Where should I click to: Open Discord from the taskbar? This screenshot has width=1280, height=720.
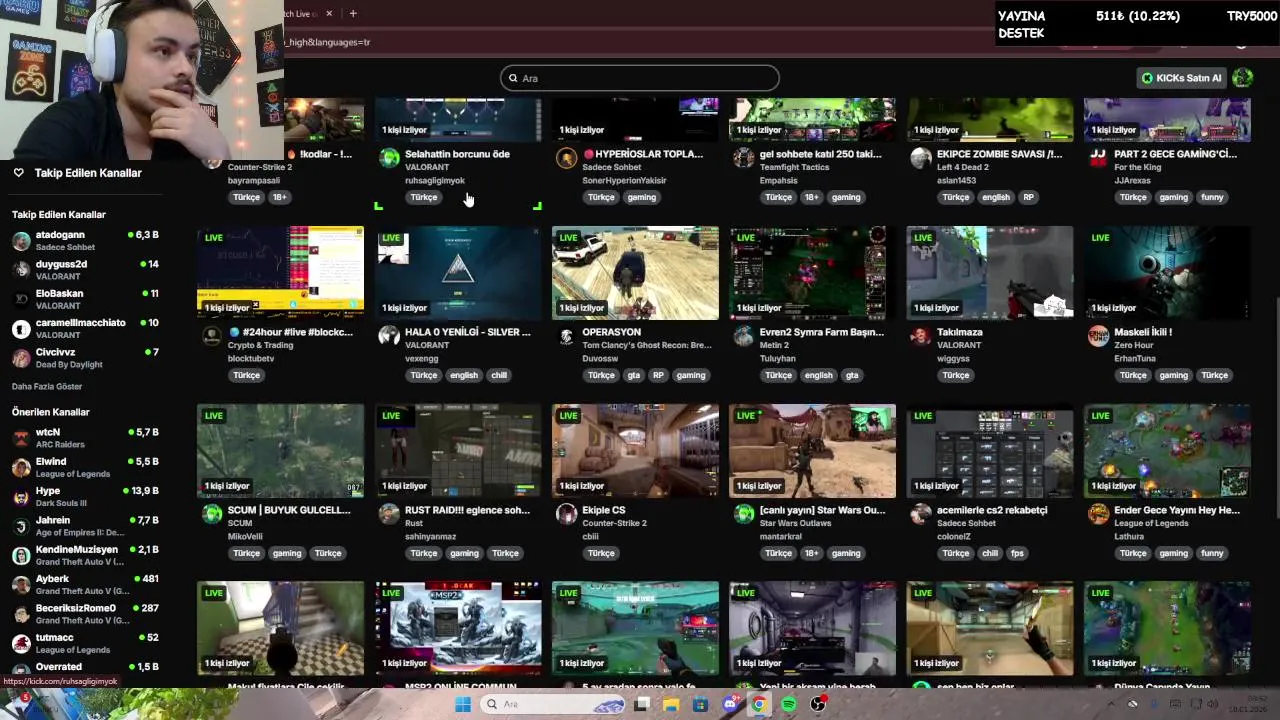pyautogui.click(x=730, y=704)
